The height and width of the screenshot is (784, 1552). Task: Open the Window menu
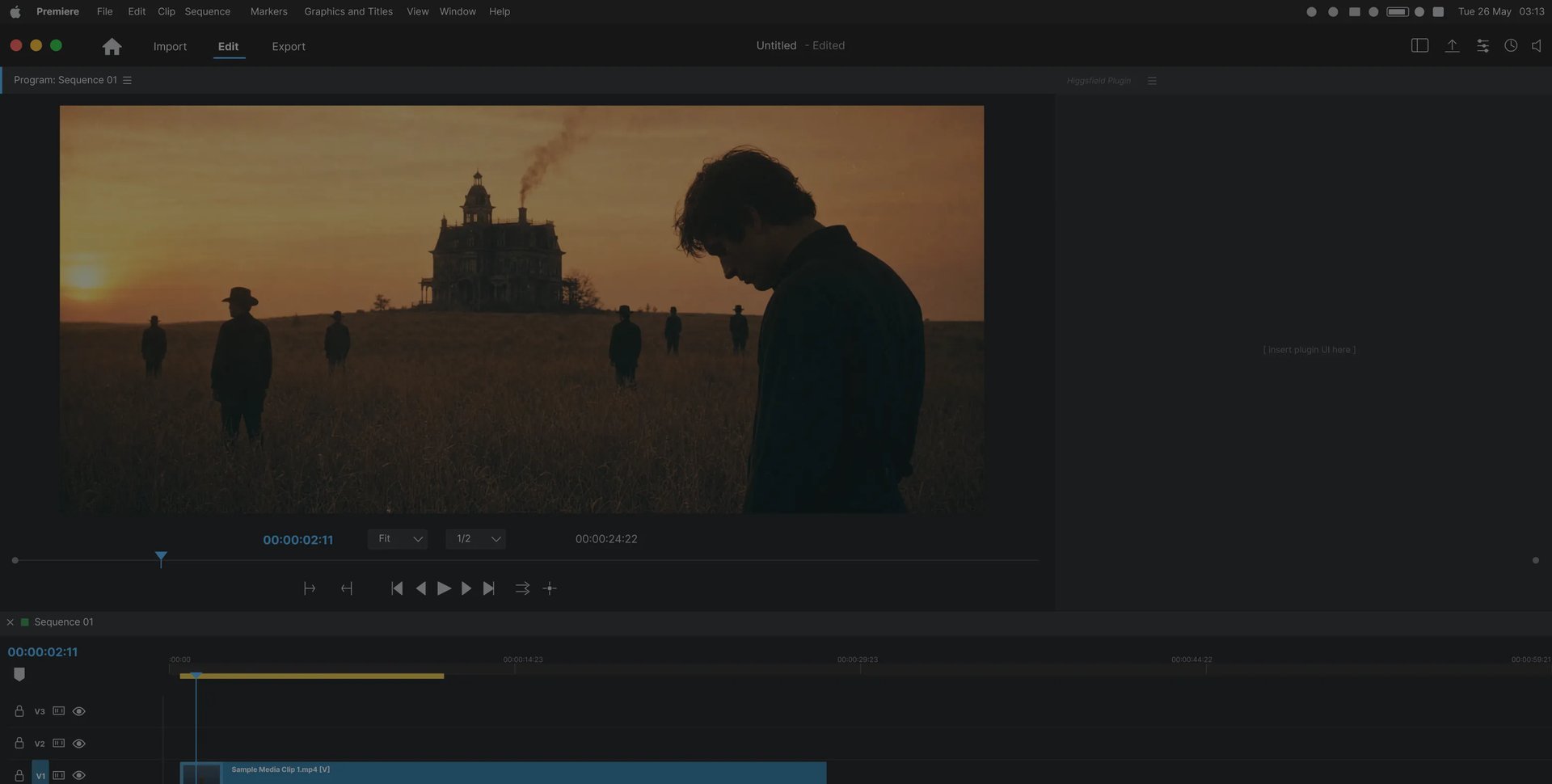(458, 11)
